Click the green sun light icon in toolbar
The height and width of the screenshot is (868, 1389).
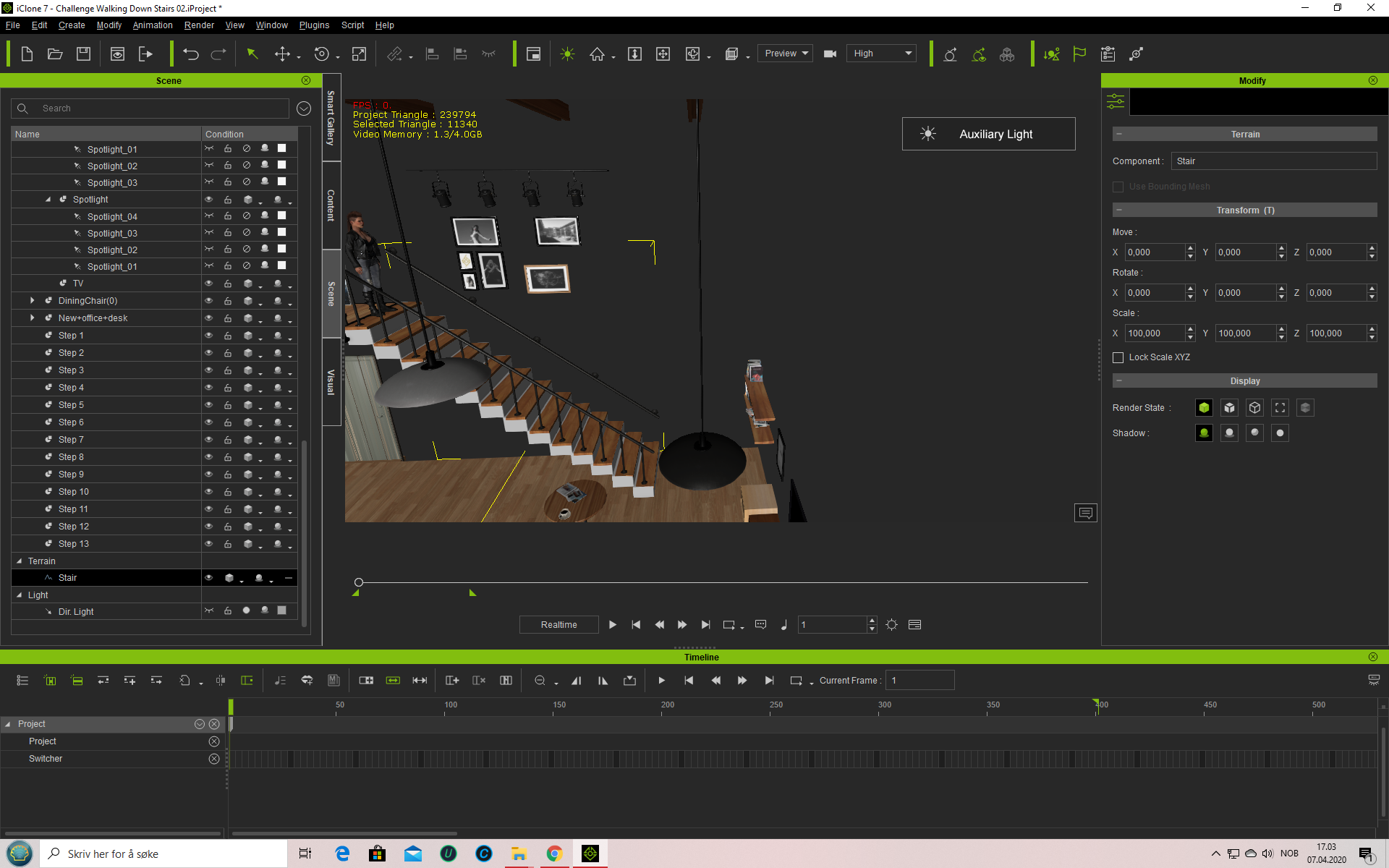tap(567, 54)
